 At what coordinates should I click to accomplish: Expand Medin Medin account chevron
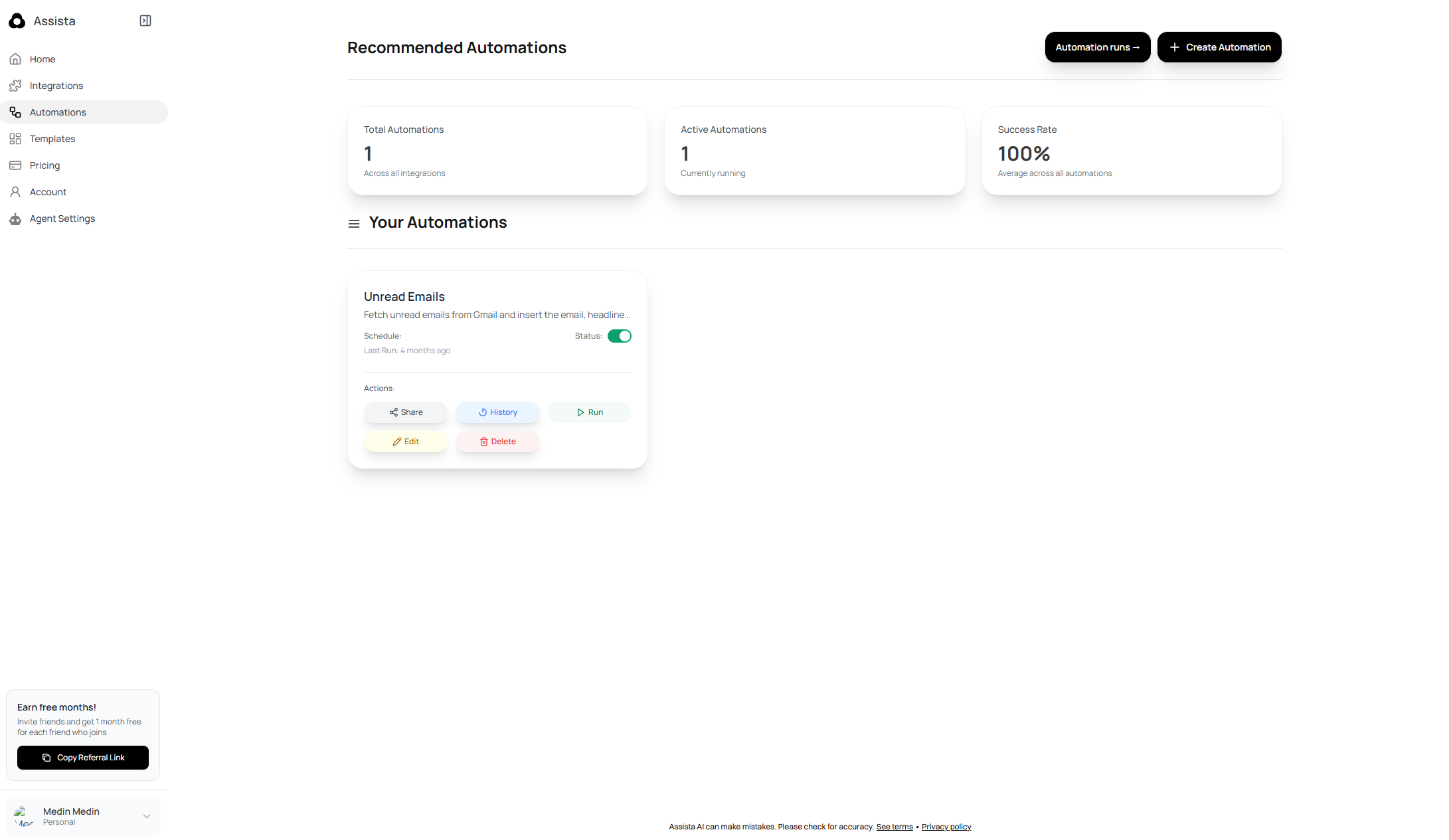147,816
